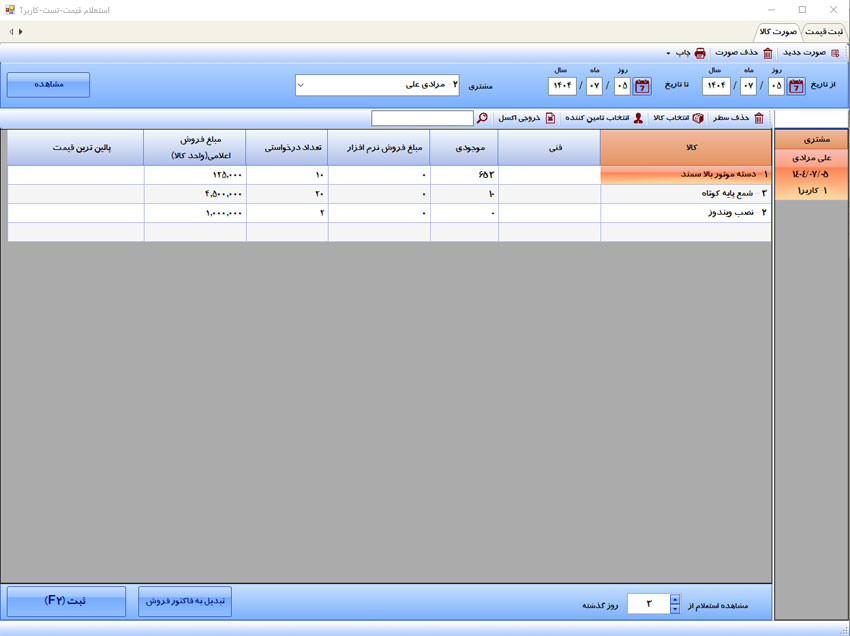Switch to the ثبت قیمت tab
Viewport: 850px width, 636px height.
pyautogui.click(x=824, y=32)
